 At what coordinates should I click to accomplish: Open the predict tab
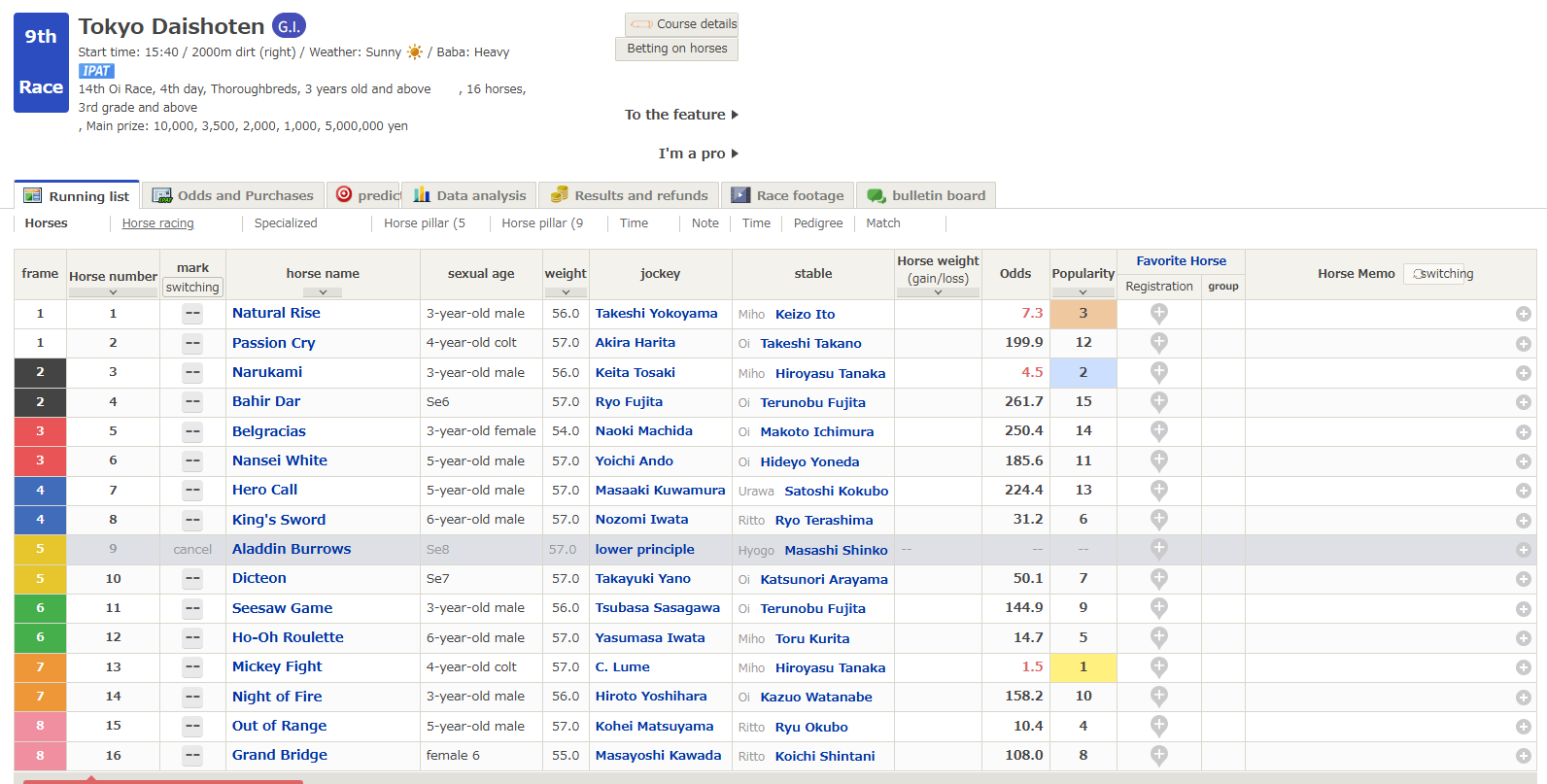click(364, 195)
